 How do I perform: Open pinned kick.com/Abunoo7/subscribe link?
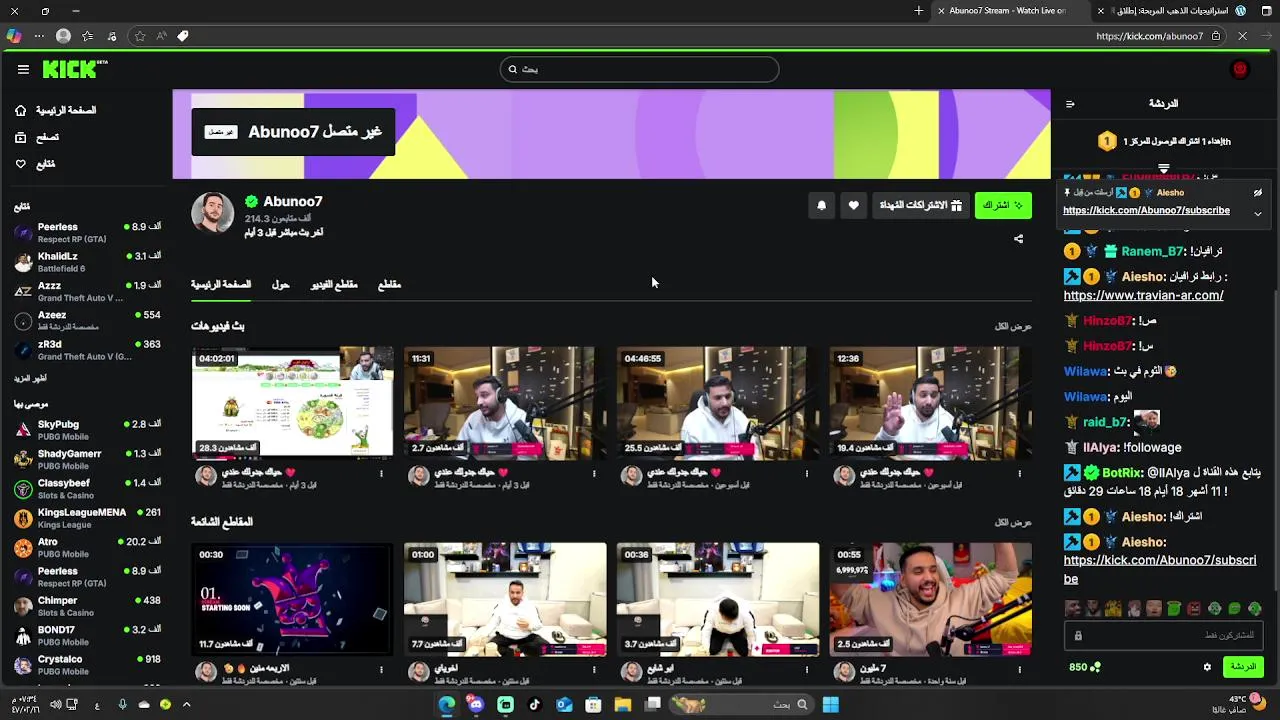click(x=1146, y=211)
